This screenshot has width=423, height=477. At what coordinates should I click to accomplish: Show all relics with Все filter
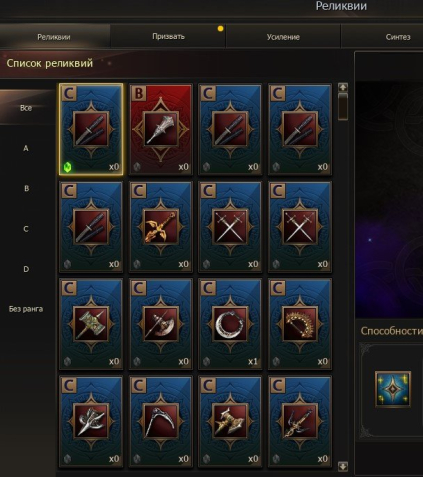[26, 108]
